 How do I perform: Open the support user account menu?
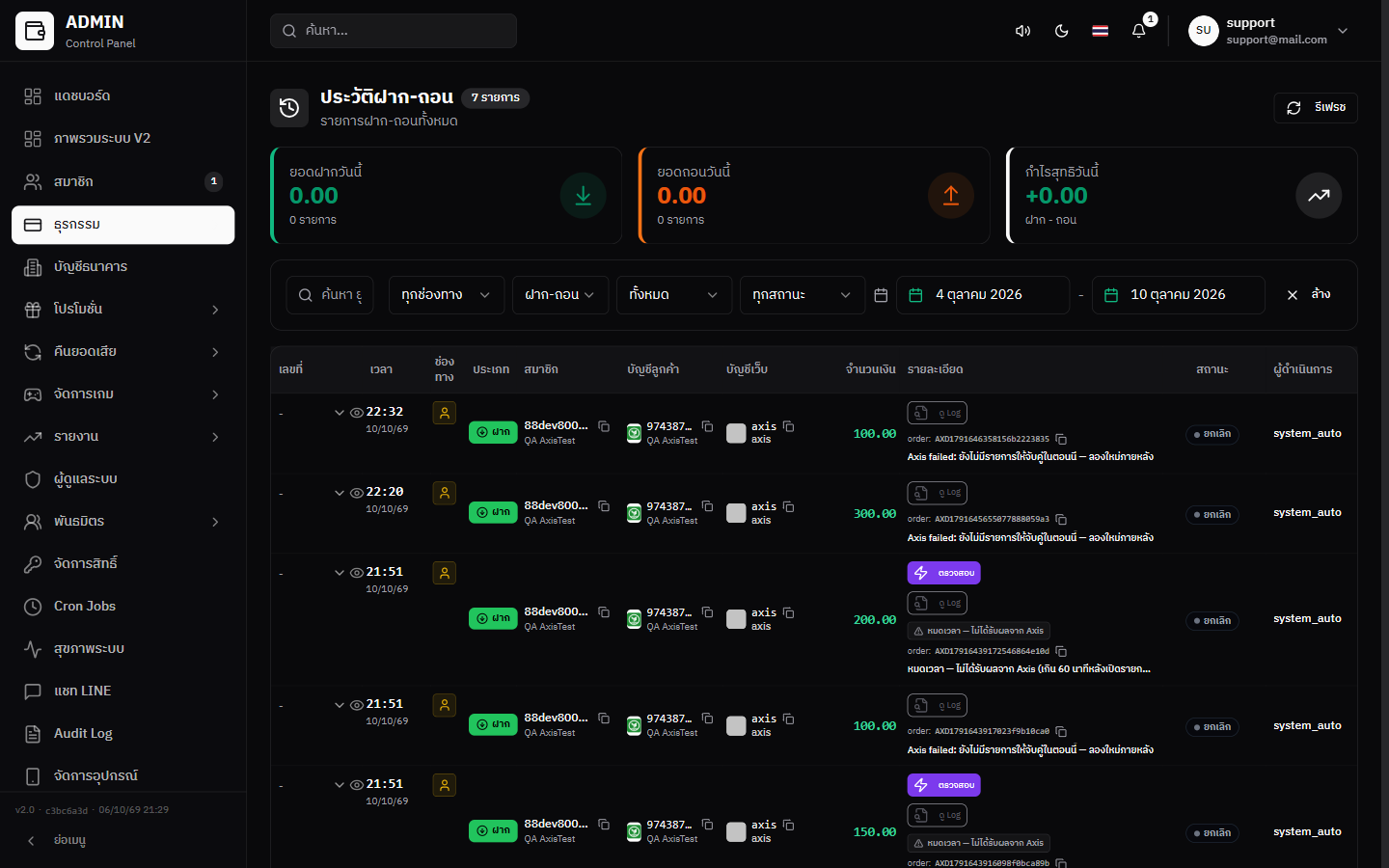coord(1268,31)
